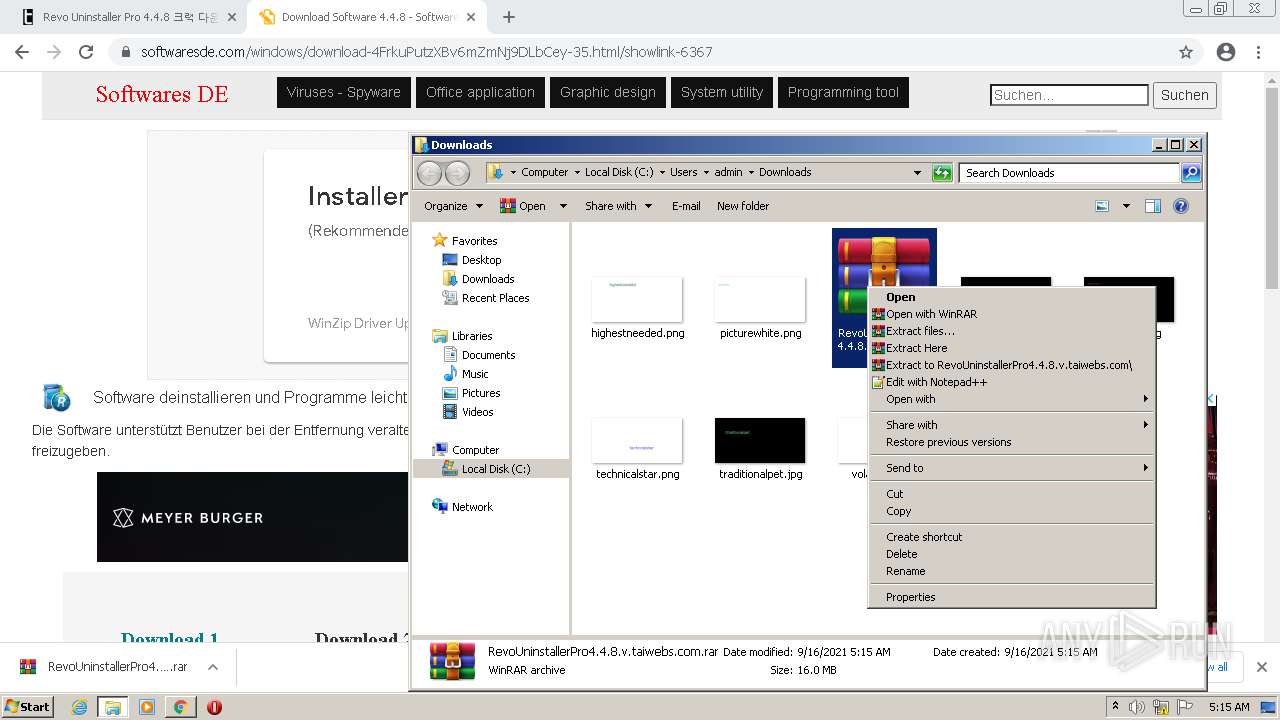Choose Delete in context menu
The width and height of the screenshot is (1280, 720).
click(1011, 554)
